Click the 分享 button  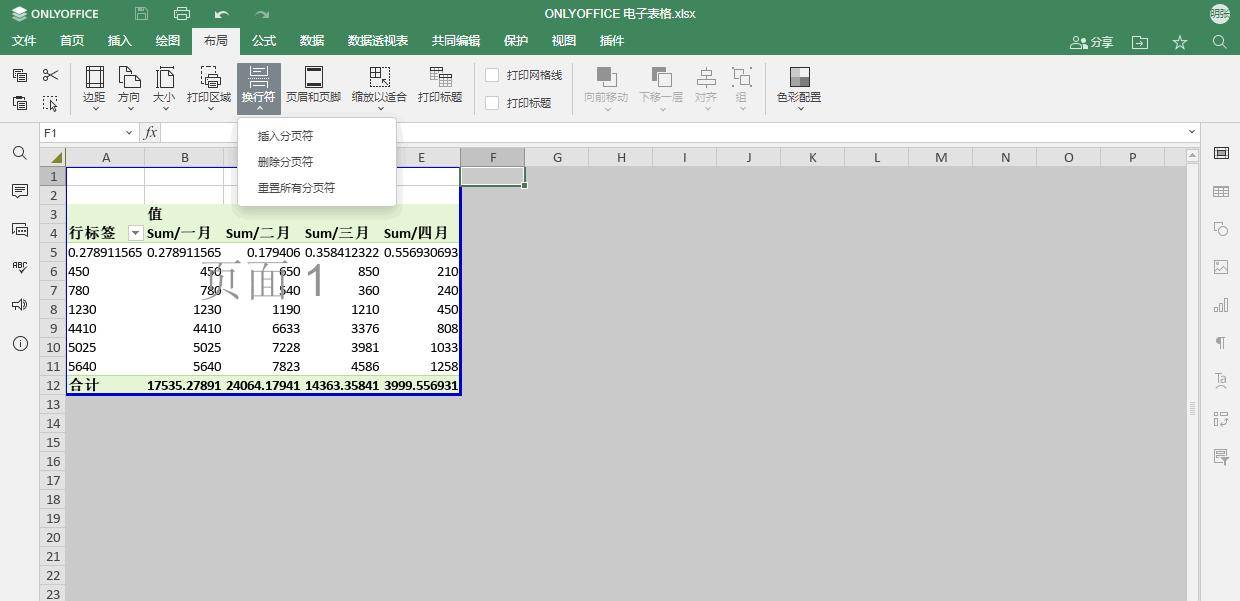1090,42
